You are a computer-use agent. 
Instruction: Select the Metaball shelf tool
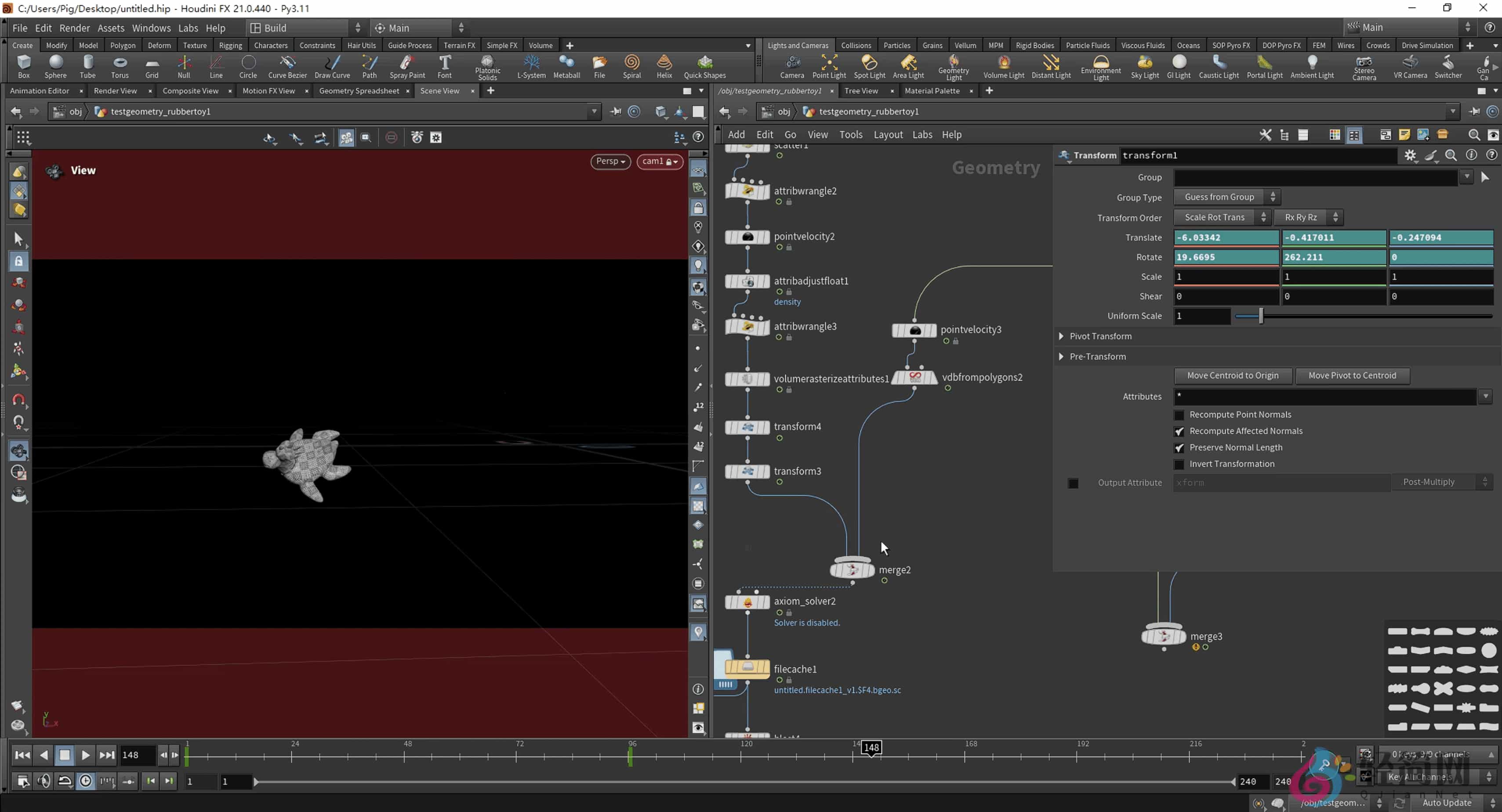(x=566, y=66)
